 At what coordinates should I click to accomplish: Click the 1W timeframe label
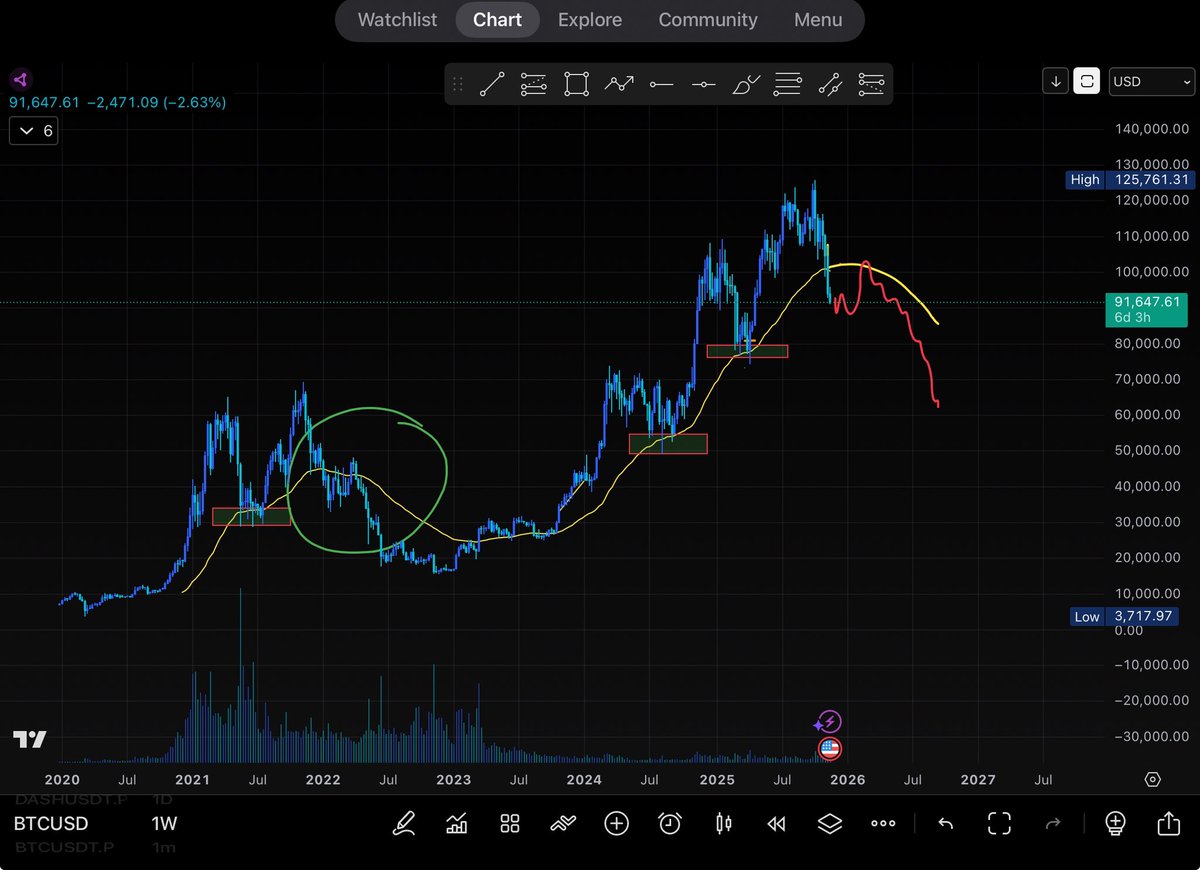165,823
